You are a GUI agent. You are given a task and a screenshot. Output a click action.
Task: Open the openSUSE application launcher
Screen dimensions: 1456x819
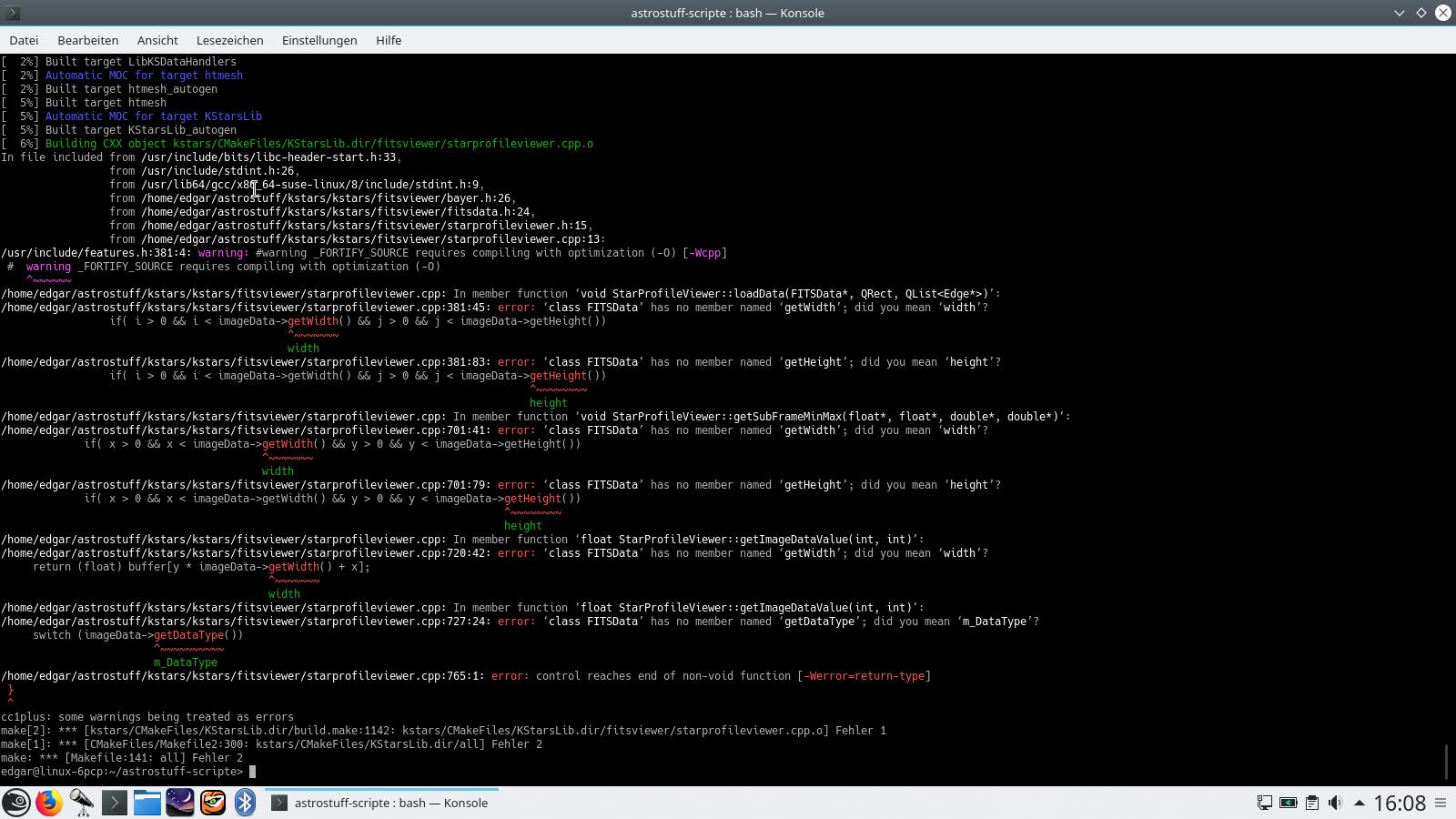coord(16,803)
